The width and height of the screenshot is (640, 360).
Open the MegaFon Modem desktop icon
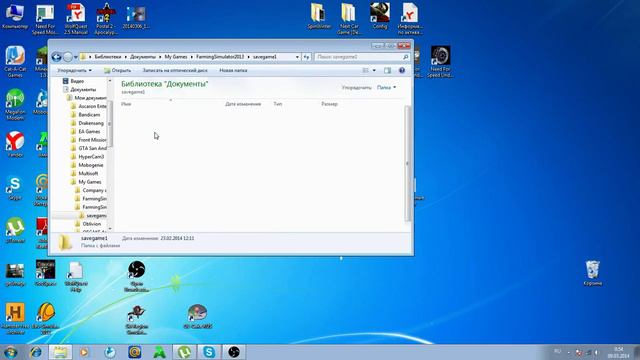click(15, 104)
